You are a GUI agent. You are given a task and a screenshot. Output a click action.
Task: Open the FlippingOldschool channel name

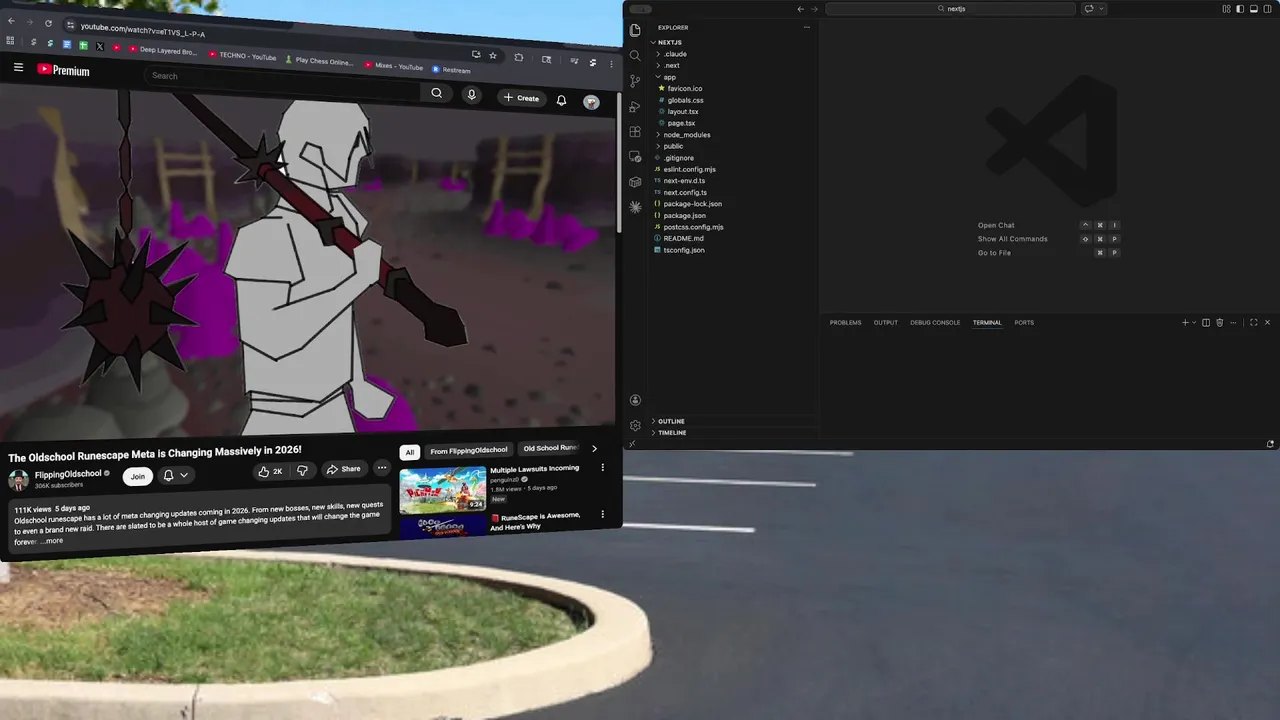[x=68, y=474]
